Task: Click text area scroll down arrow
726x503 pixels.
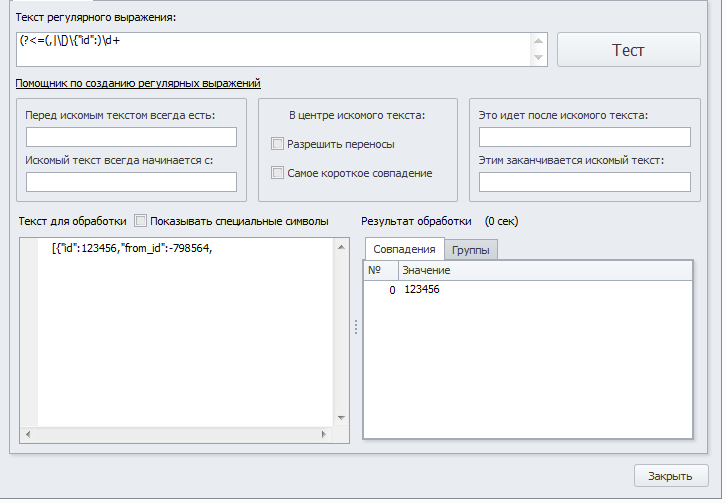Action: 341,418
